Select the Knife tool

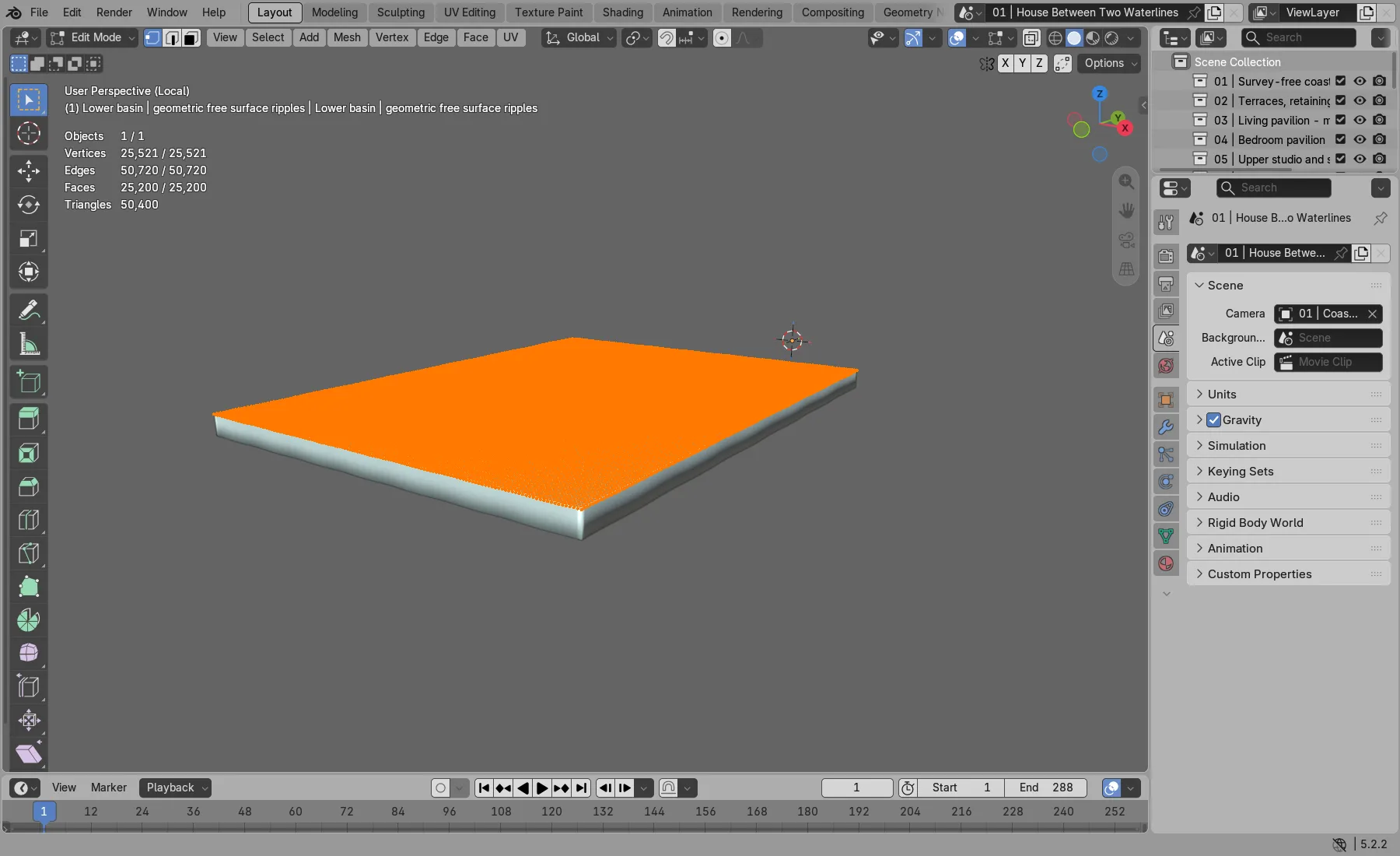click(29, 553)
